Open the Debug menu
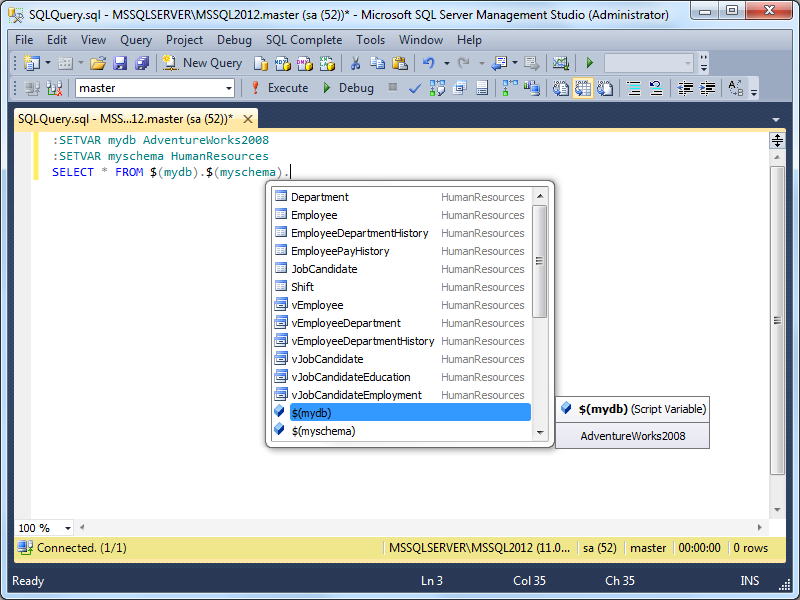 point(234,40)
